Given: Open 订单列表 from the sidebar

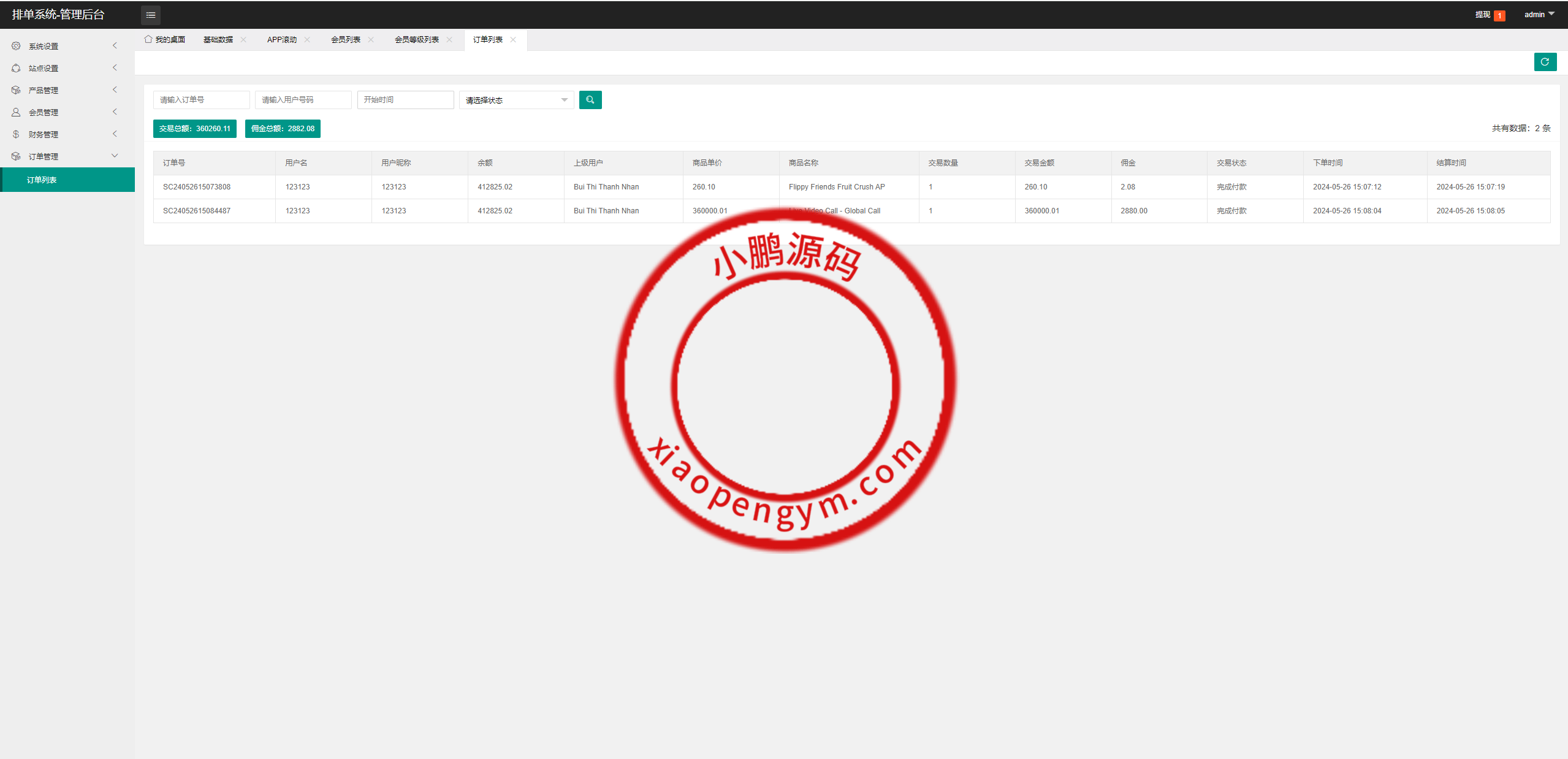Looking at the screenshot, I should click(x=40, y=180).
